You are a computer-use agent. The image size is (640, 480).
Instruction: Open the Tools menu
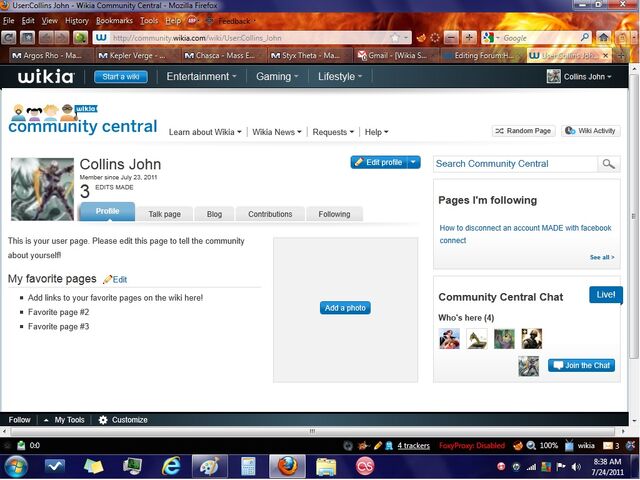(149, 20)
